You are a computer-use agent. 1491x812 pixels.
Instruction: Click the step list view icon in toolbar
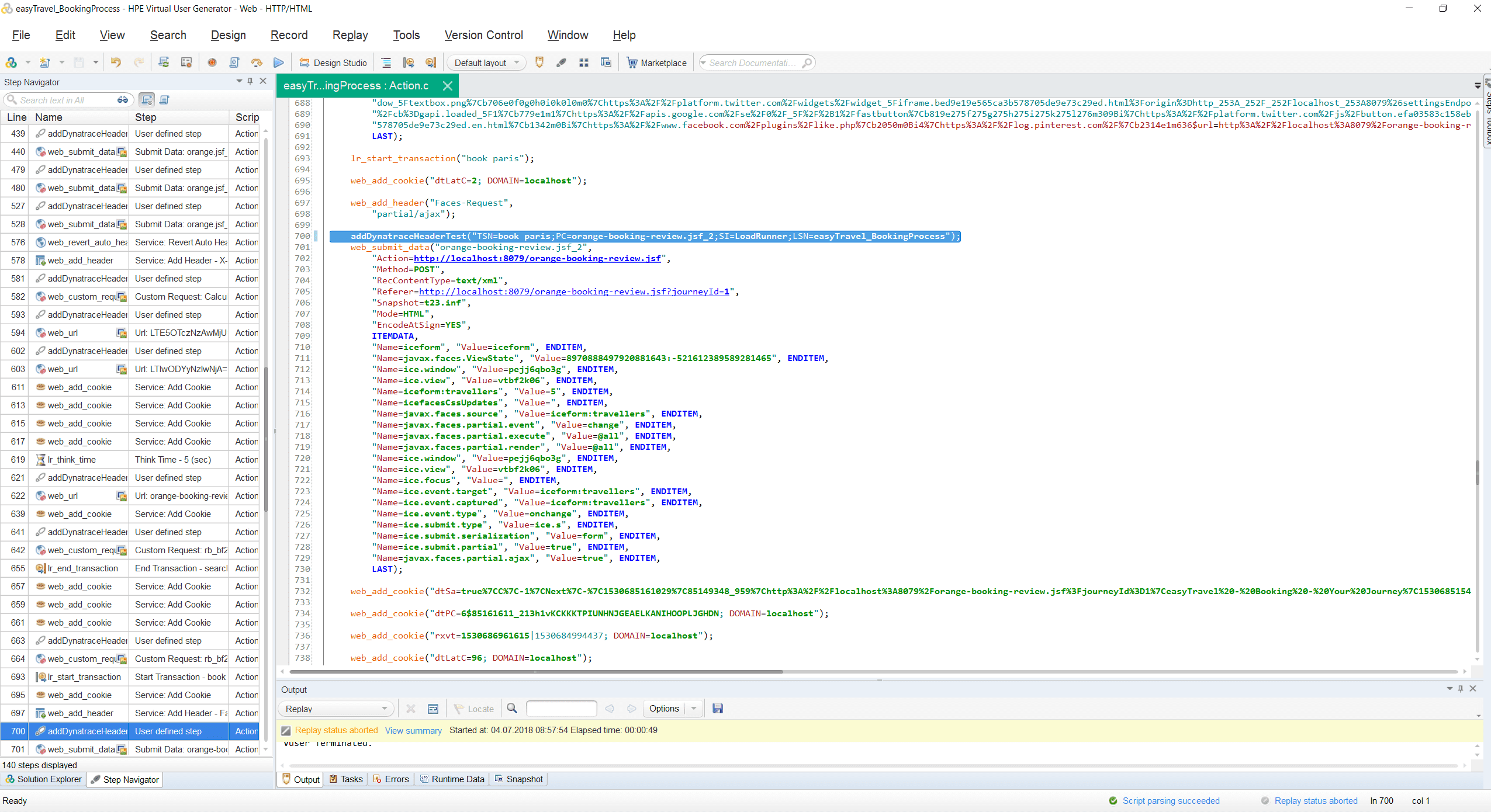pyautogui.click(x=386, y=63)
